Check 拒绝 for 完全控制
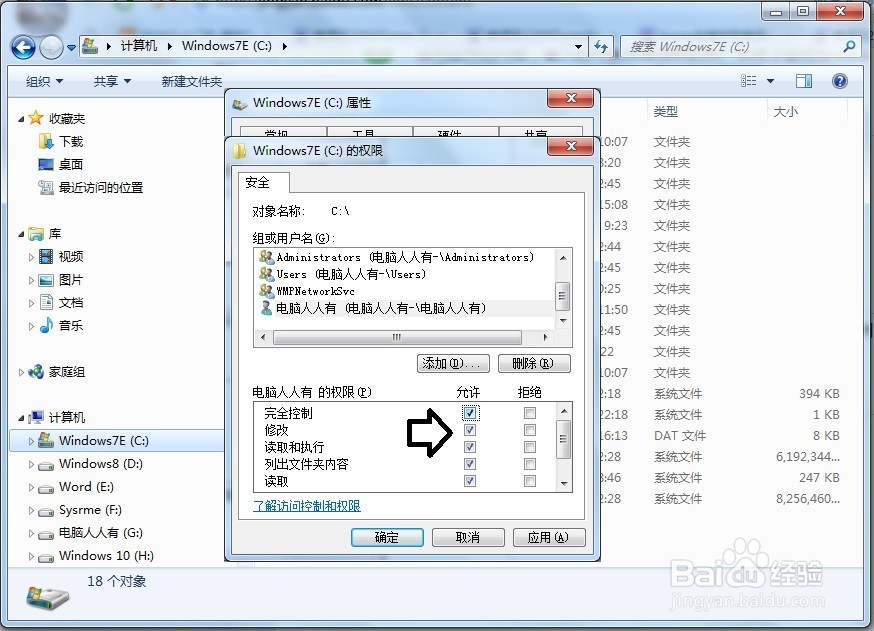 (x=530, y=413)
